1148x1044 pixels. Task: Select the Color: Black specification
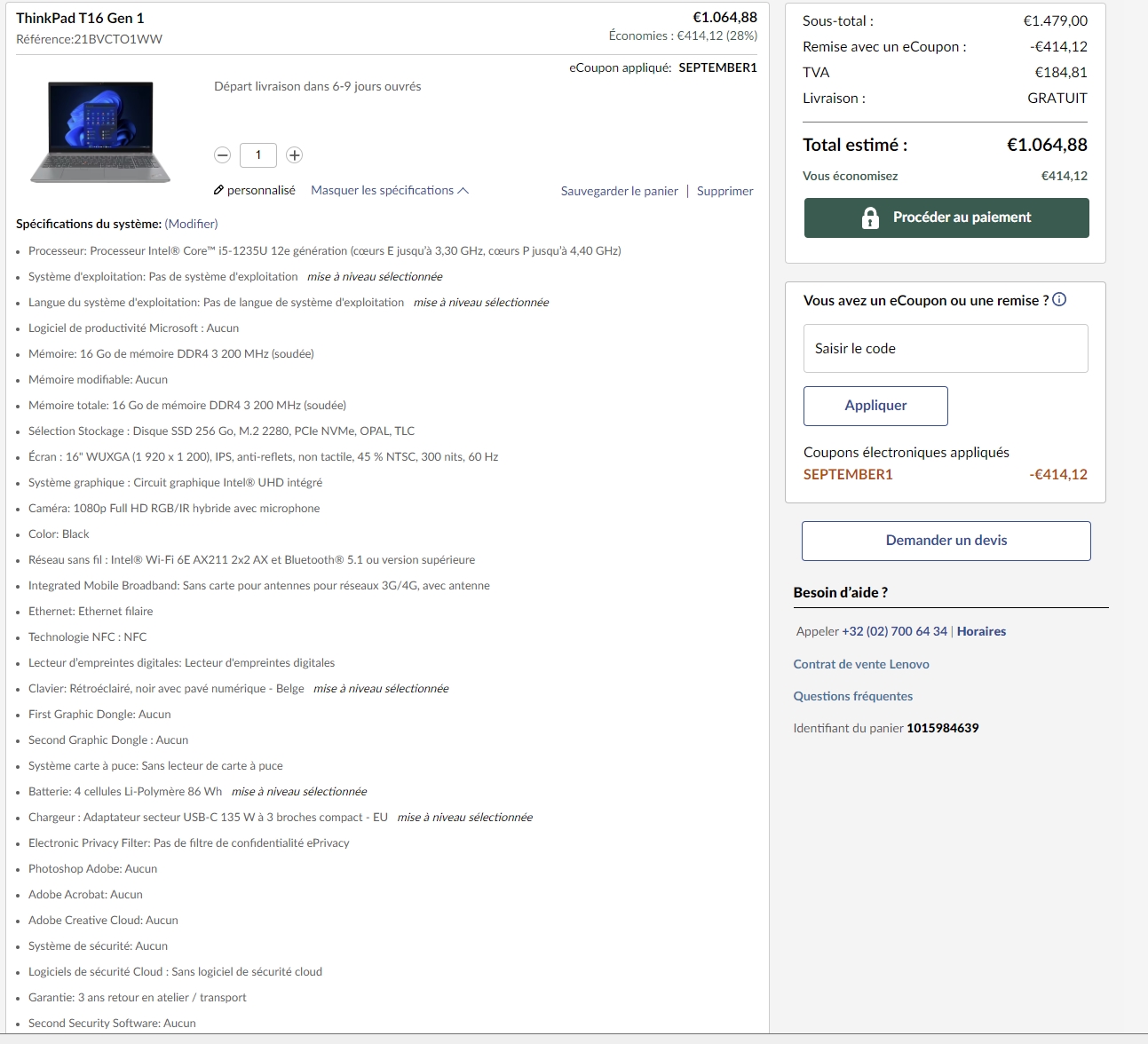(59, 534)
